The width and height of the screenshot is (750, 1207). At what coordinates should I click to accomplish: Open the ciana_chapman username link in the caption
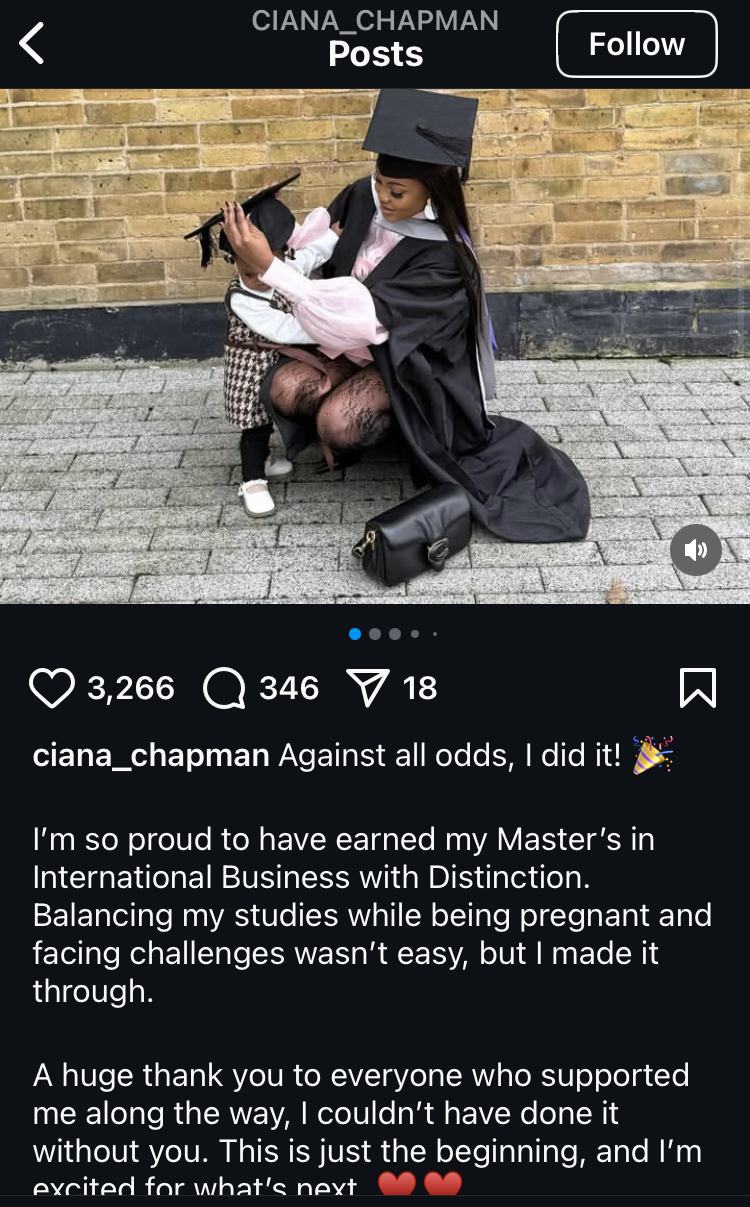point(151,756)
